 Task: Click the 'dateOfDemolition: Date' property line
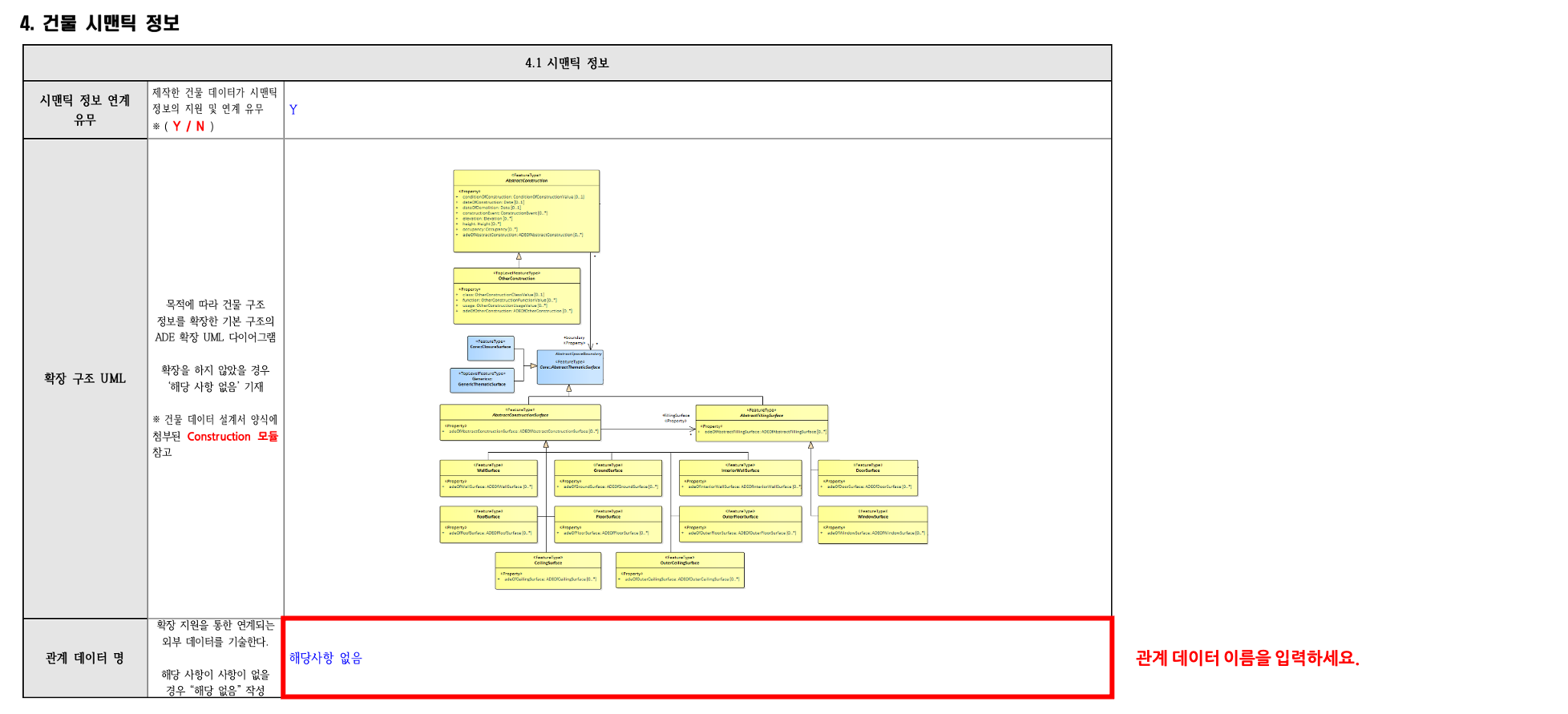tap(491, 208)
